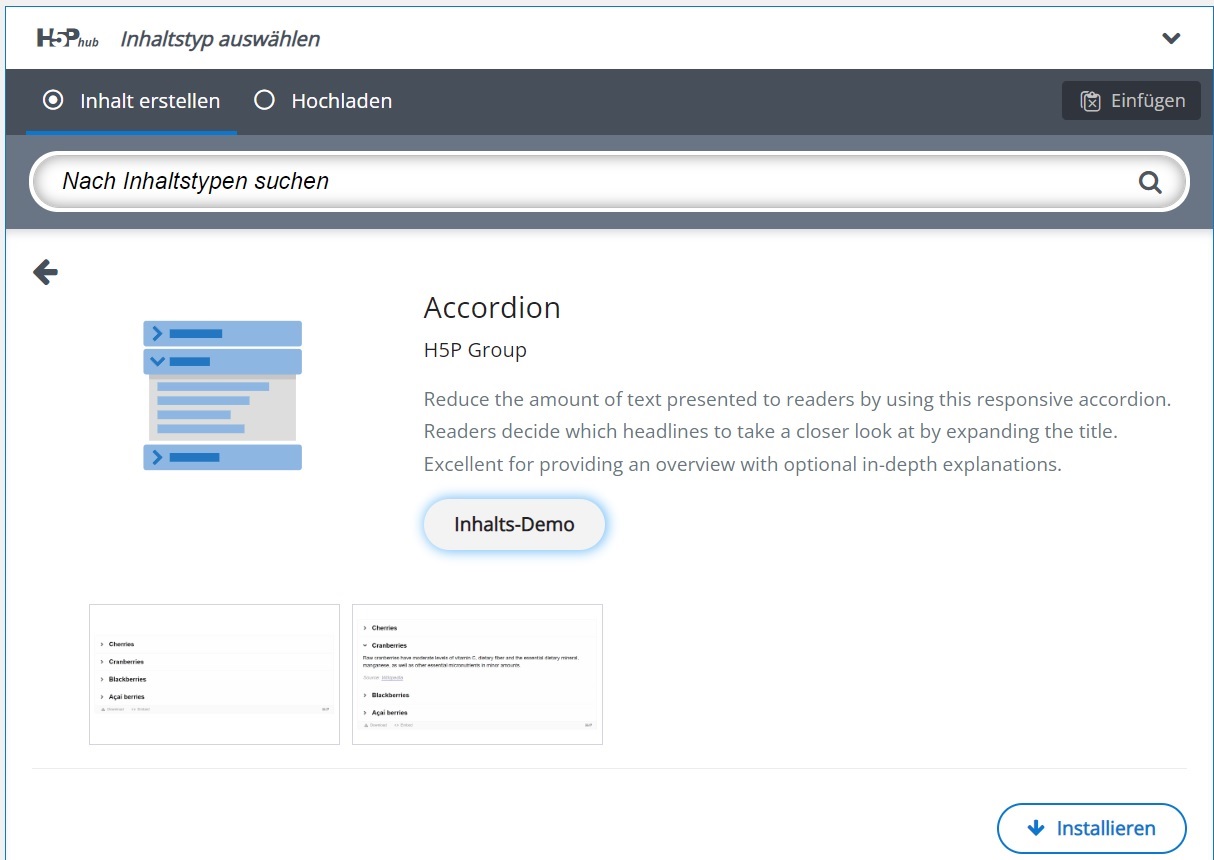Open the first screenshot with collapsed accordion
The image size is (1214, 860).
pyautogui.click(x=214, y=674)
